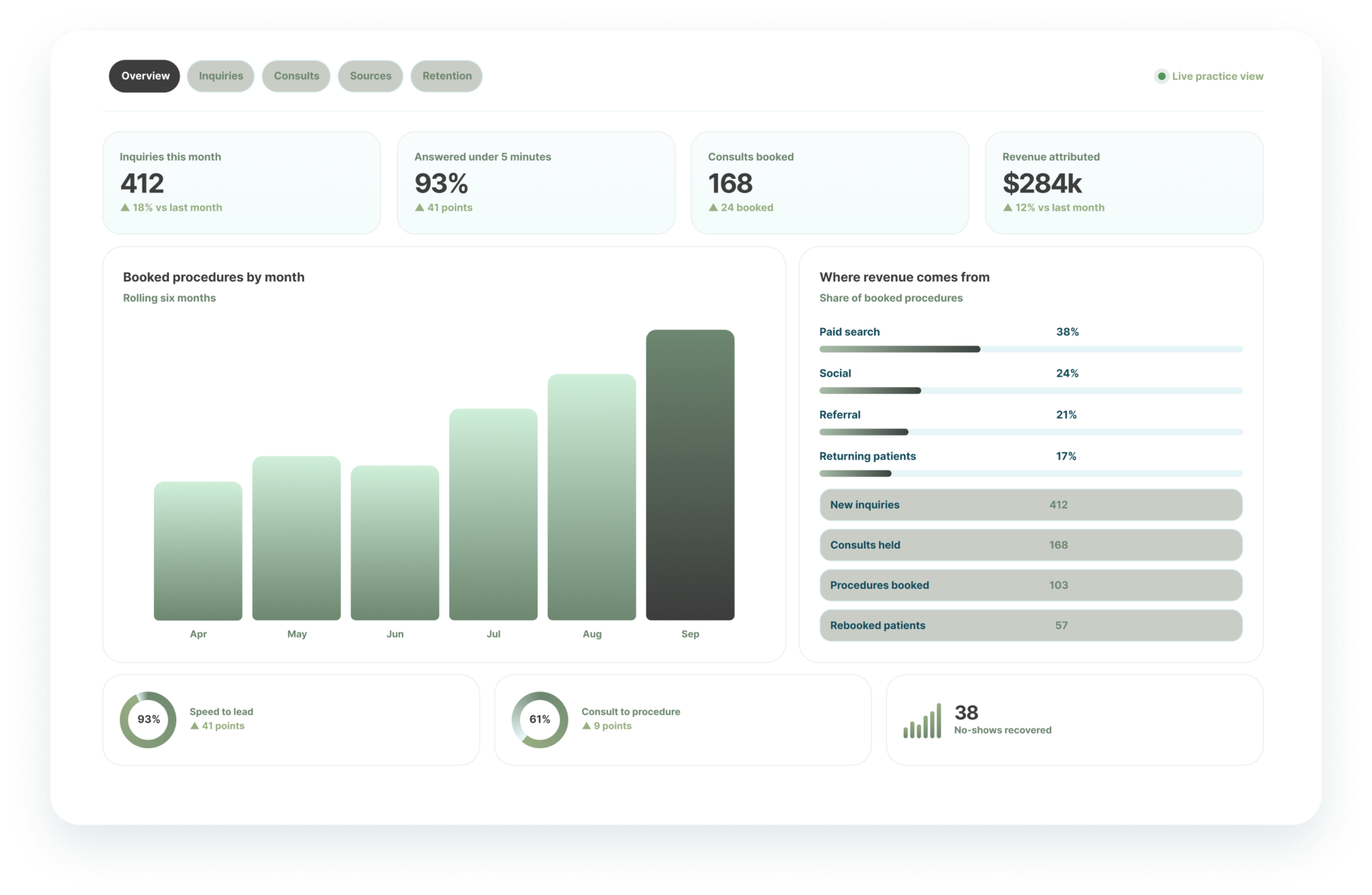The height and width of the screenshot is (895, 1372).
Task: Click the up triangle beside 9 points
Action: click(586, 726)
